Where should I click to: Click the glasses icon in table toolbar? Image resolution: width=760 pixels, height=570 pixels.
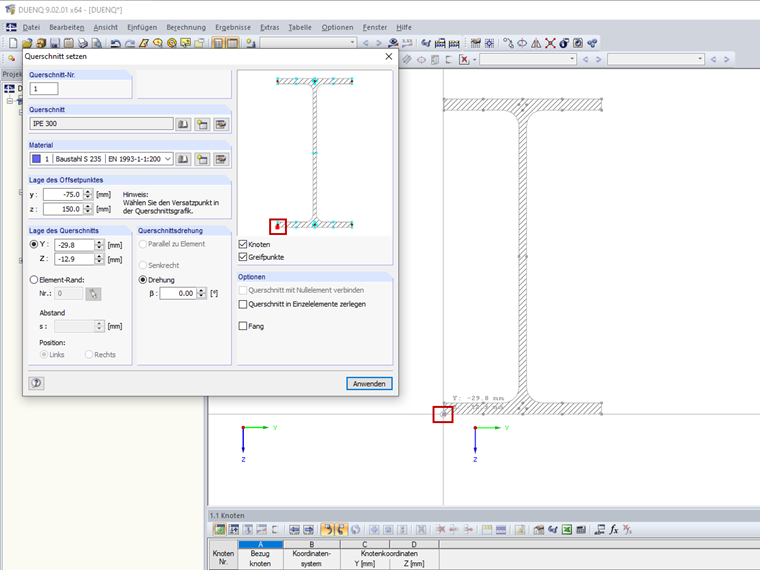(x=553, y=530)
